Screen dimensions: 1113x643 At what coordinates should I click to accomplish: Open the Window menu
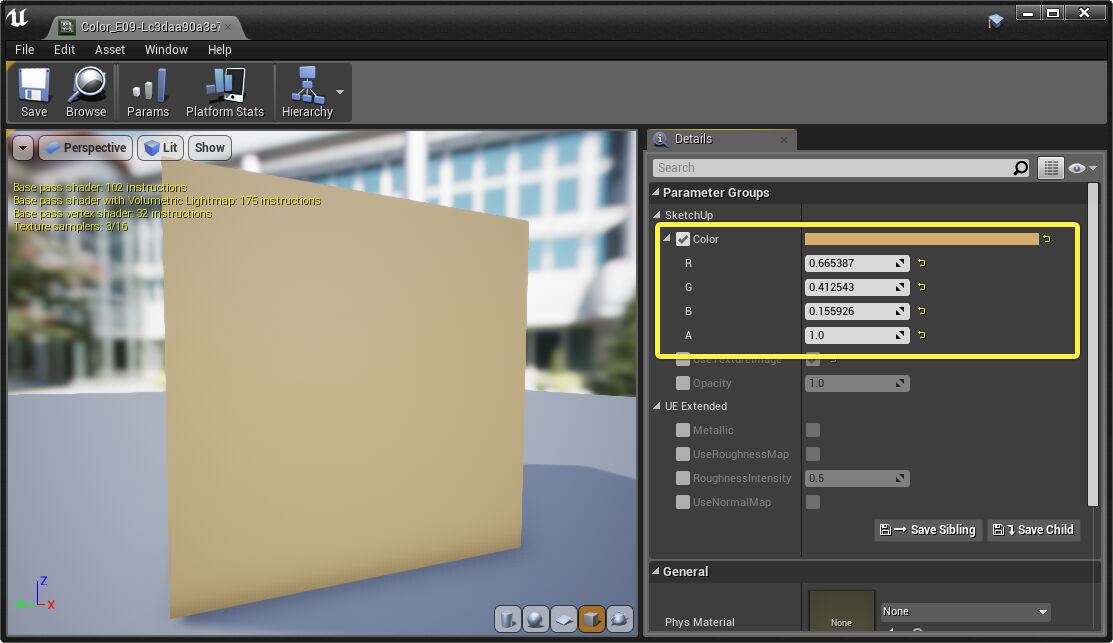point(166,49)
